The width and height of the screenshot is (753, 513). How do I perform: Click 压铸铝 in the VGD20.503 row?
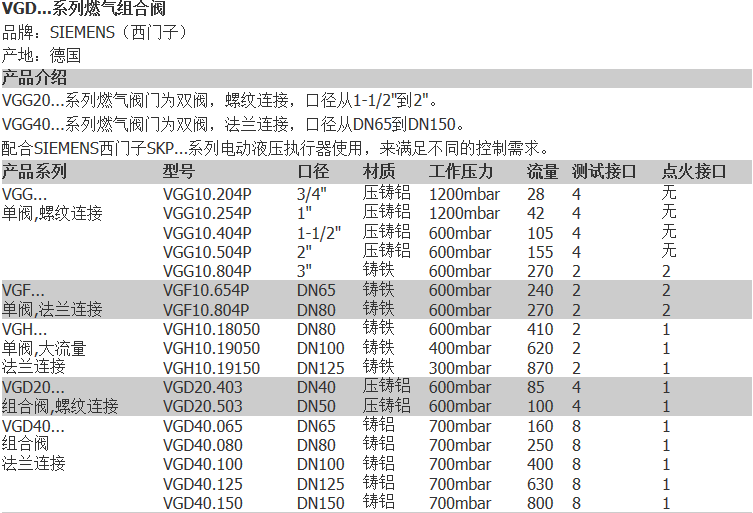point(387,406)
